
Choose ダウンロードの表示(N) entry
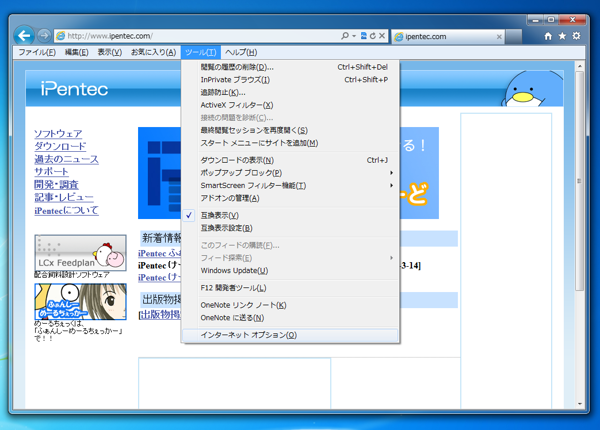click(x=291, y=160)
